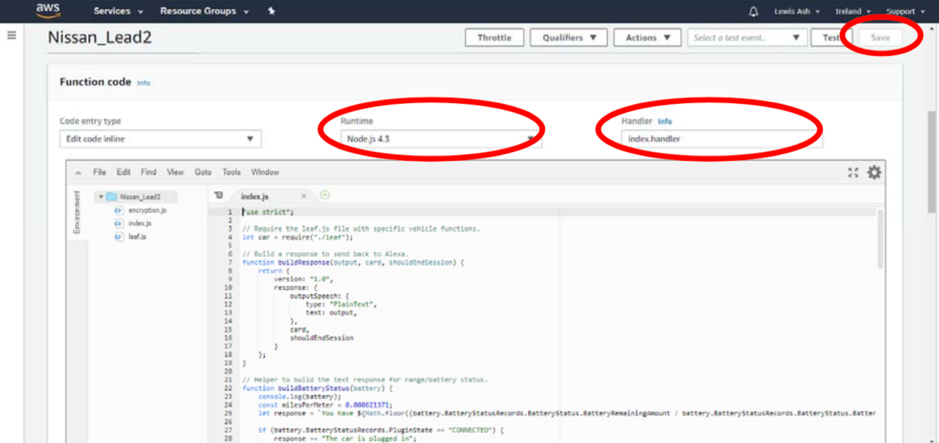Click the buildBatteryStatus function line
Viewport: 939px width, 443px height.
[x=317, y=388]
